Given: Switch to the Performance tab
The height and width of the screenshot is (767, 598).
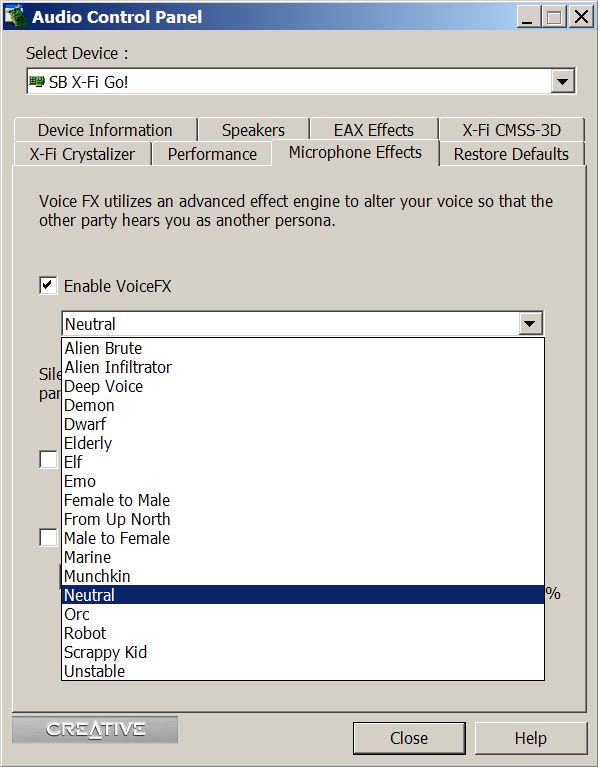Looking at the screenshot, I should (212, 154).
